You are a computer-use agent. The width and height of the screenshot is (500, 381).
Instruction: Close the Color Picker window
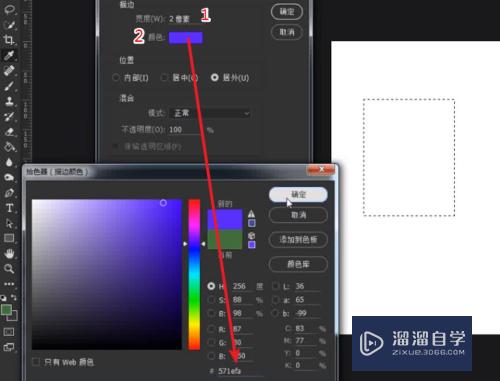(x=321, y=170)
